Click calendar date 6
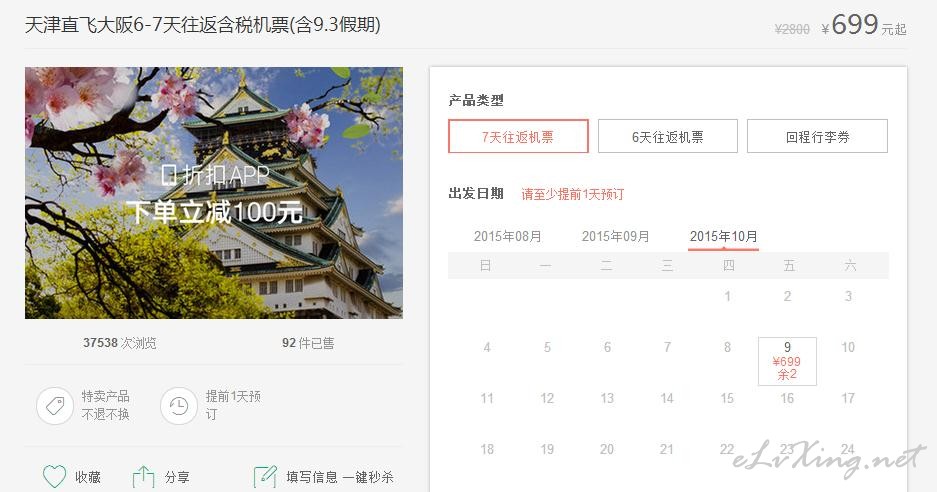 click(x=607, y=347)
